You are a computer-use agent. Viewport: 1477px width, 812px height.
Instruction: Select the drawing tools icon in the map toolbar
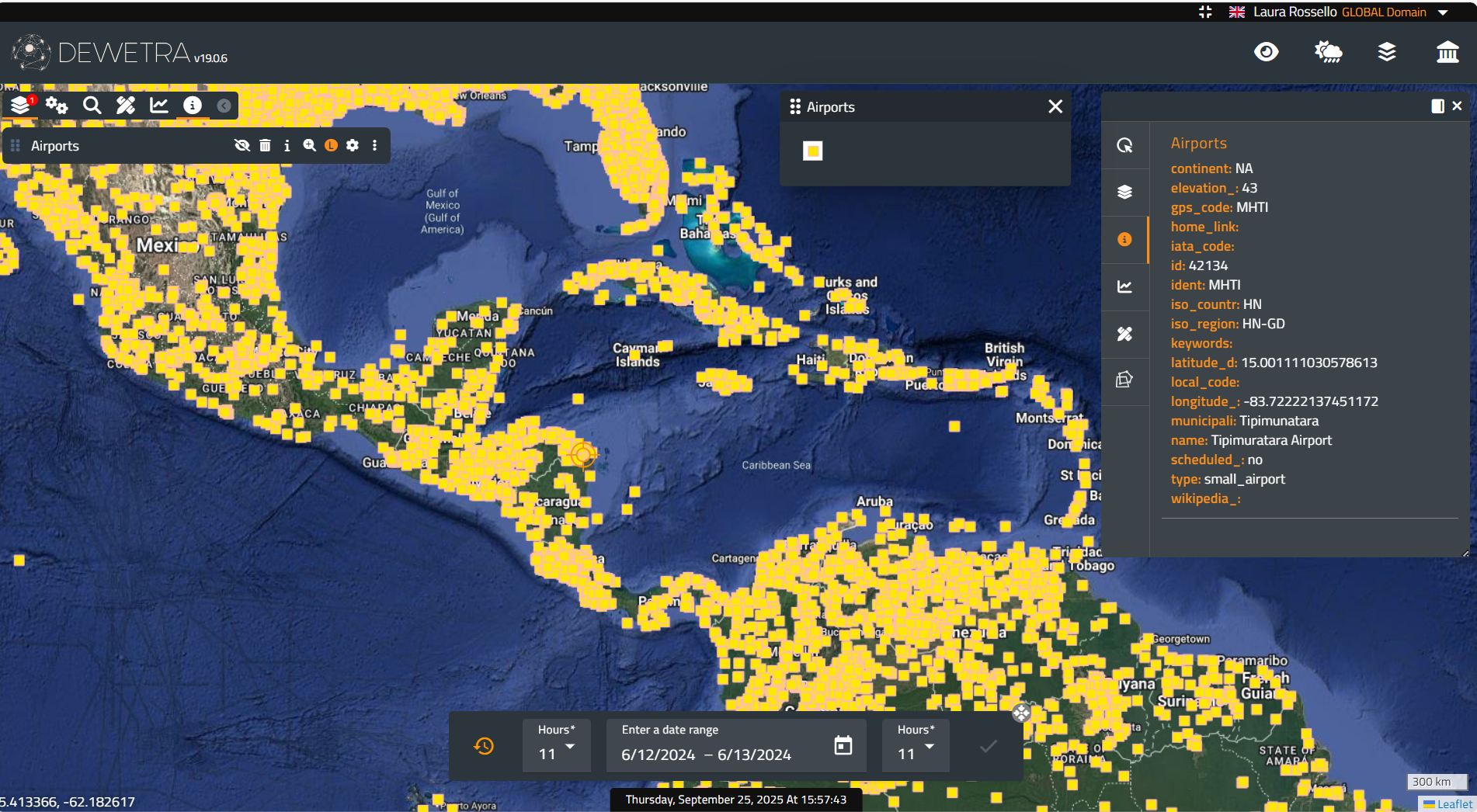pos(126,106)
